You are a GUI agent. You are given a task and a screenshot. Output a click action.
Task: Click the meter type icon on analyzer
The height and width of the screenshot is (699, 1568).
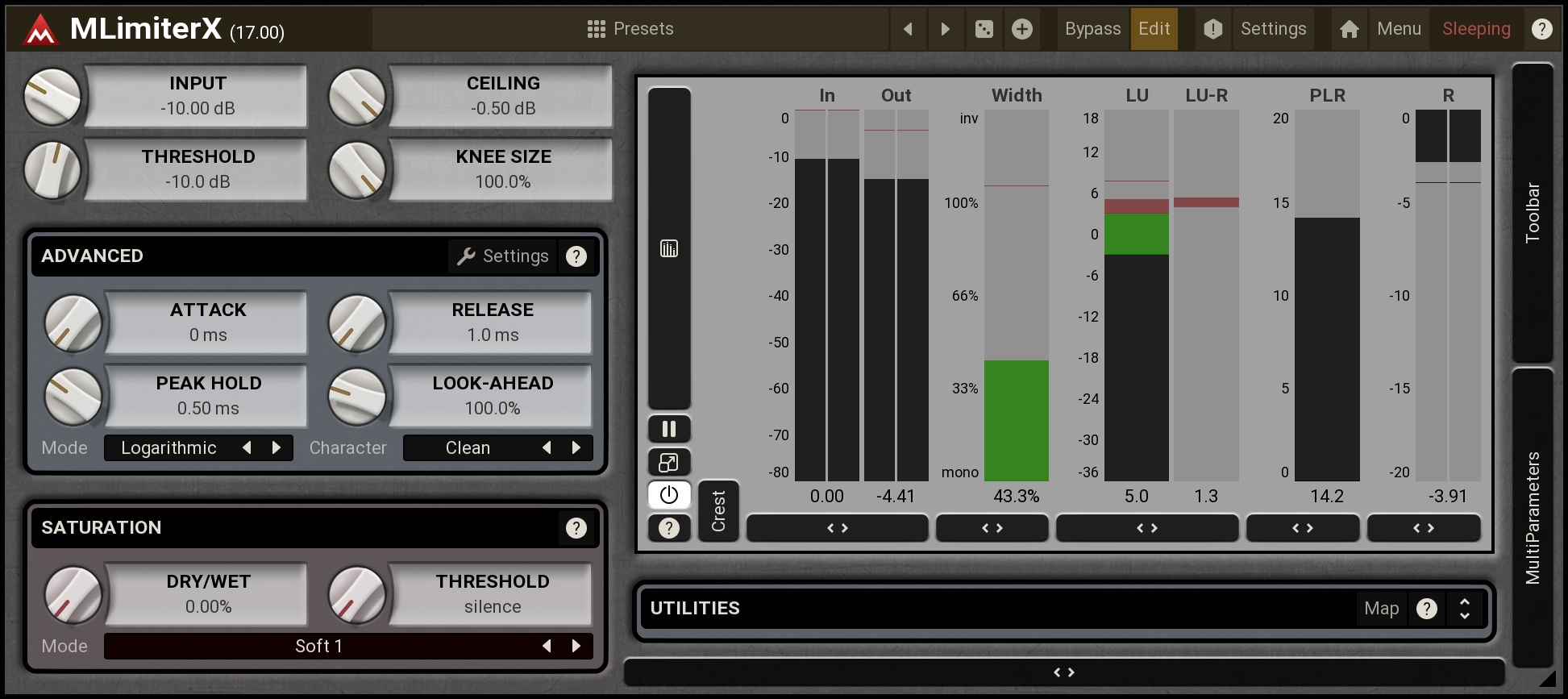(x=668, y=248)
